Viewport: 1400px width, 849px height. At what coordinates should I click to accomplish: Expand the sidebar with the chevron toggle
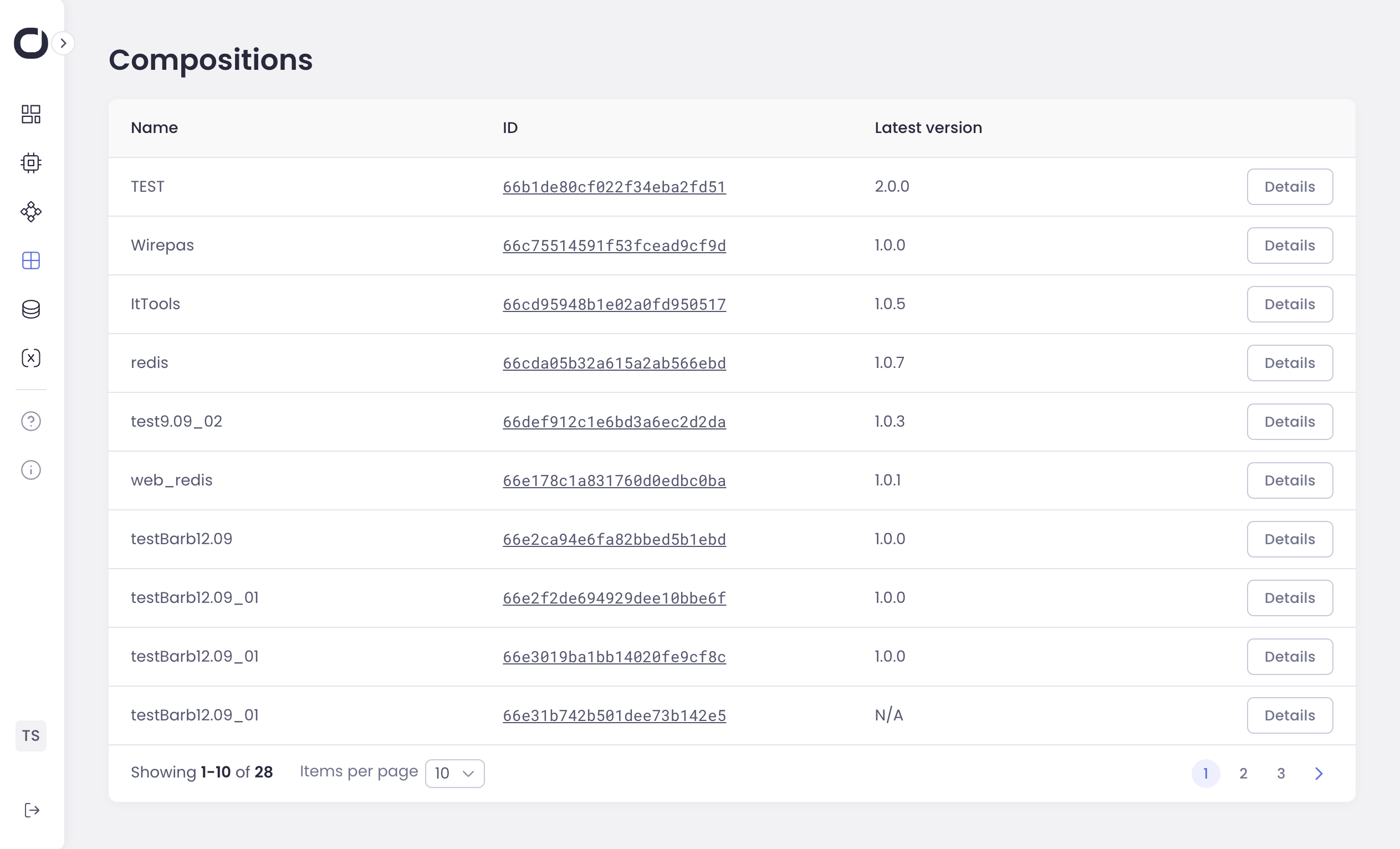coord(63,43)
